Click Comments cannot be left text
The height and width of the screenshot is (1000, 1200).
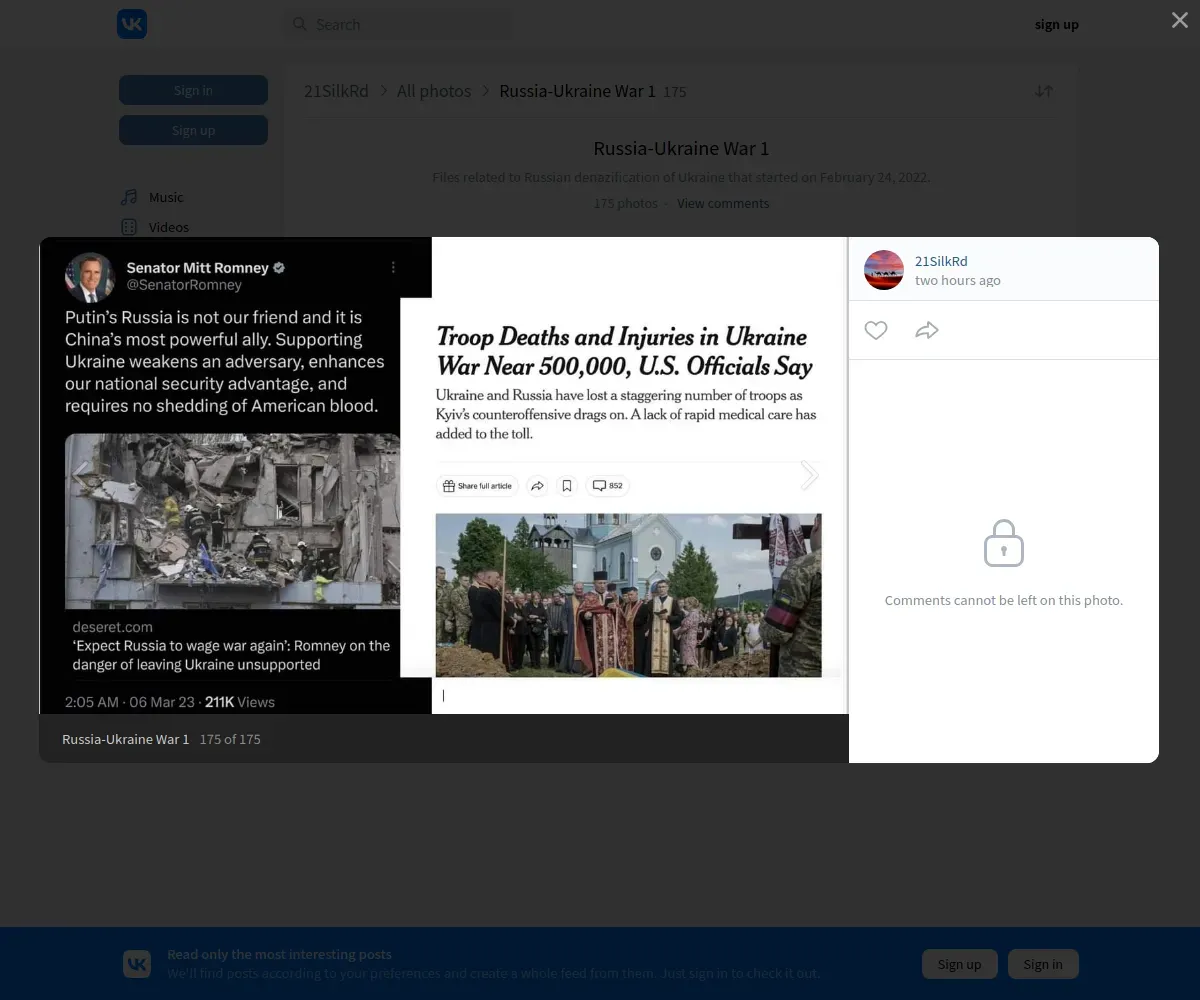click(1004, 600)
